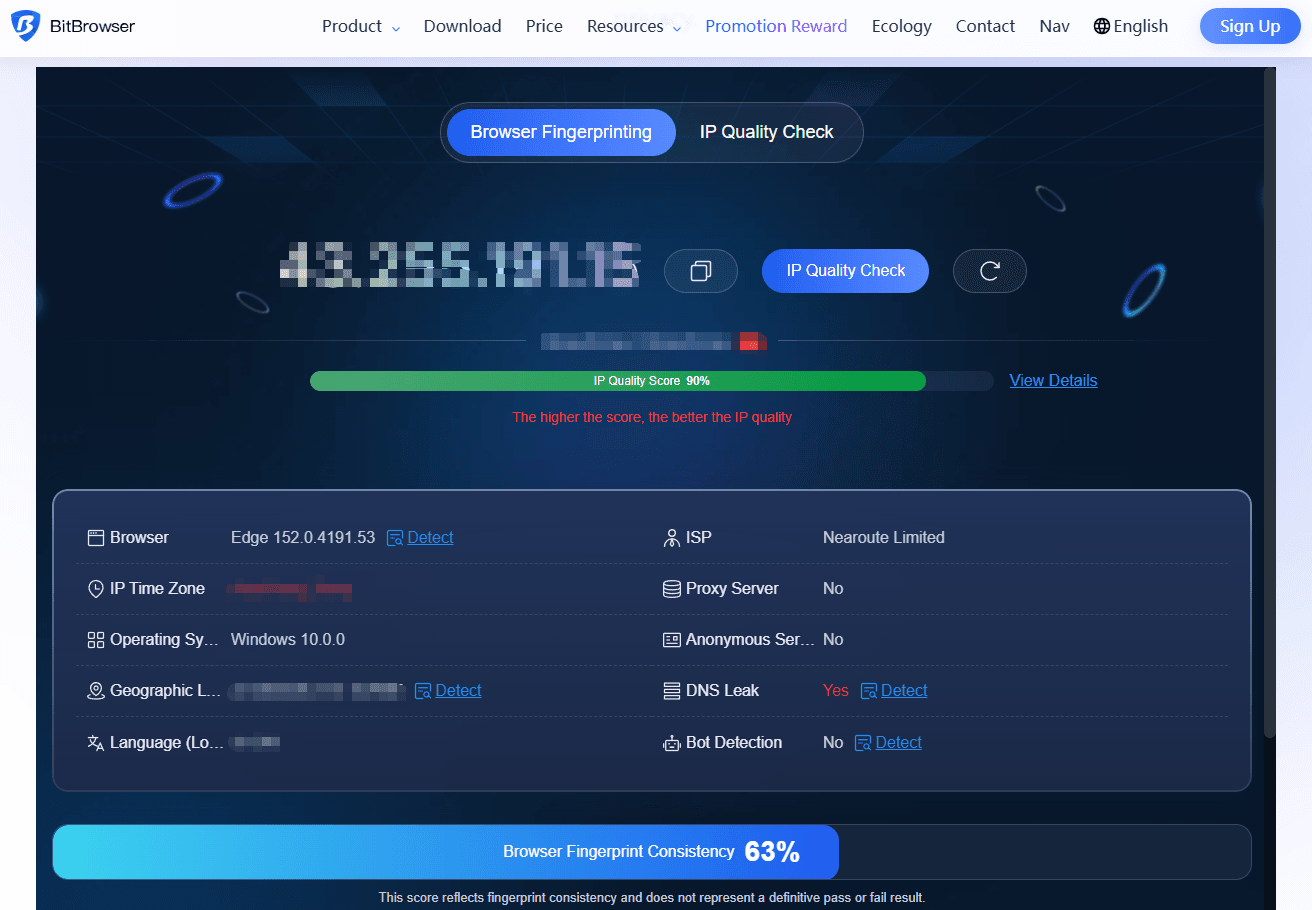Click the 'Proxy Server' label
Screen dimensions: 1312x910
(732, 589)
